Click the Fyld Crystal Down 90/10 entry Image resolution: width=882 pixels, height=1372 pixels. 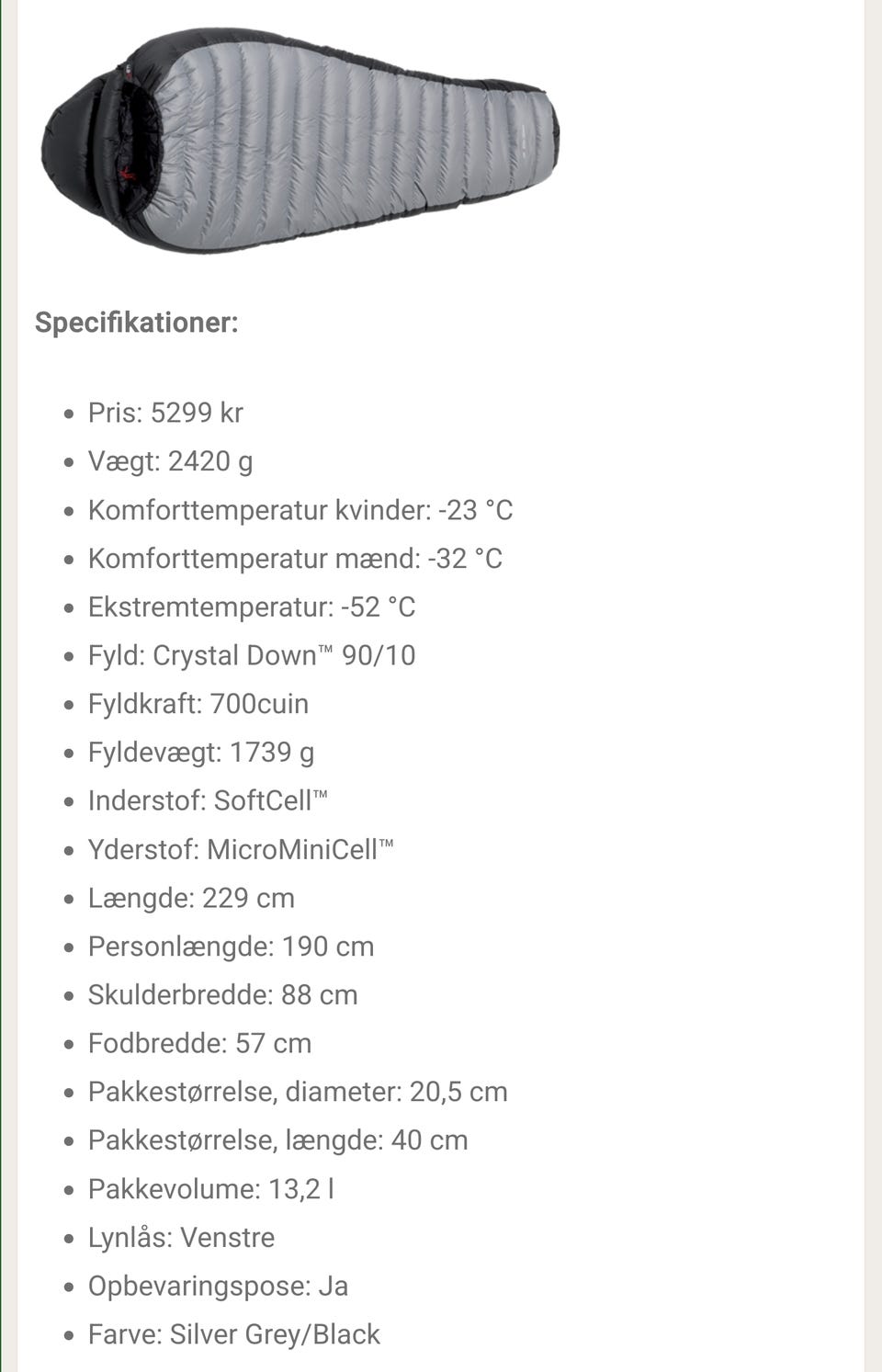(252, 655)
